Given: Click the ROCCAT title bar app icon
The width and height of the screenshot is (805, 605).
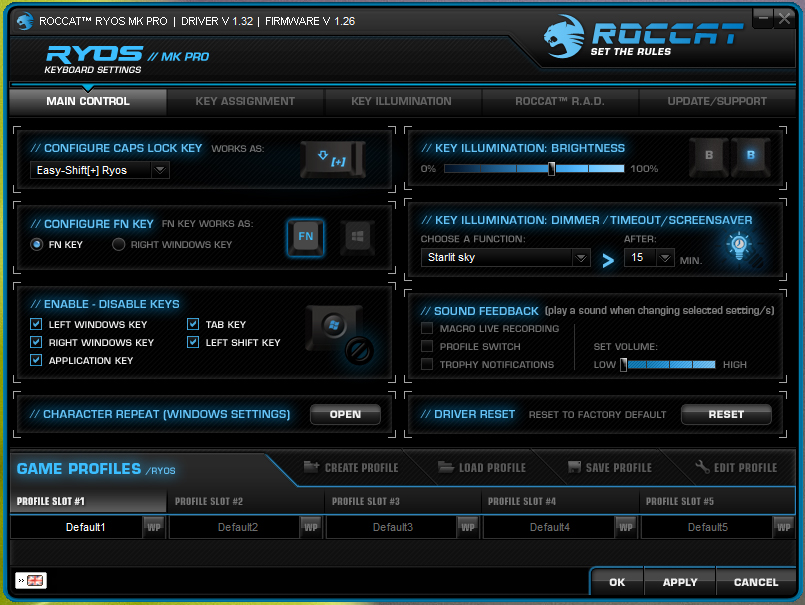Looking at the screenshot, I should click(24, 21).
